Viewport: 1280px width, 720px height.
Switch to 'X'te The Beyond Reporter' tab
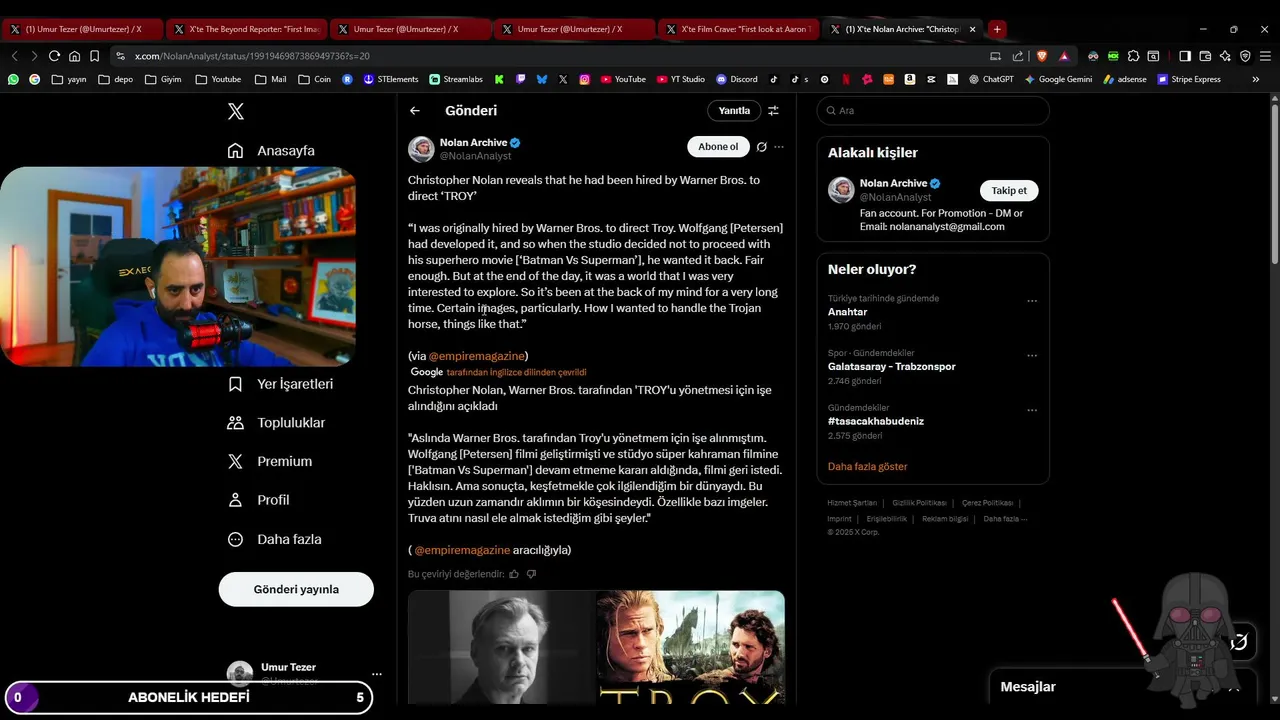click(245, 29)
